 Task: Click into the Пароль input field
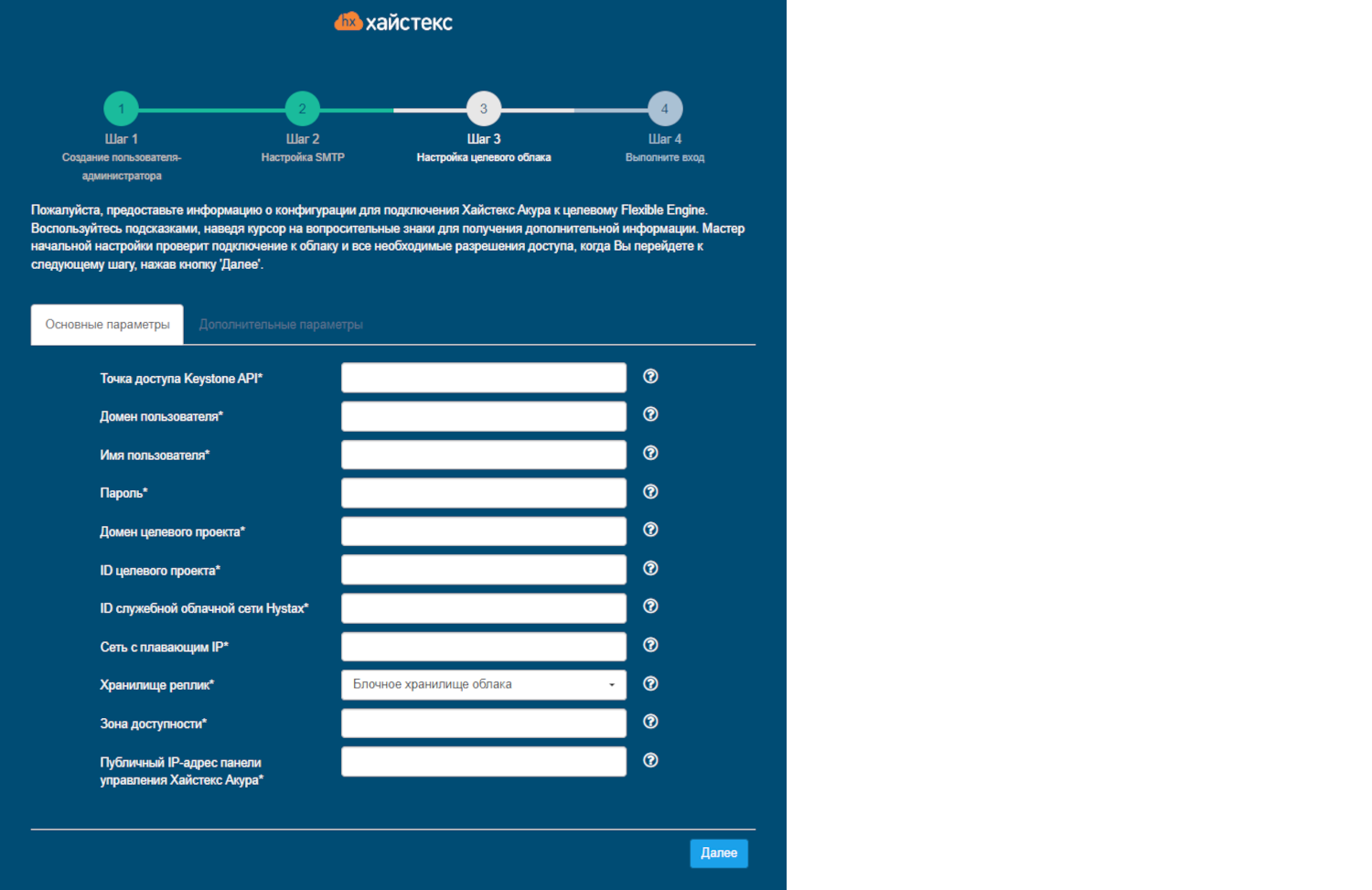483,493
